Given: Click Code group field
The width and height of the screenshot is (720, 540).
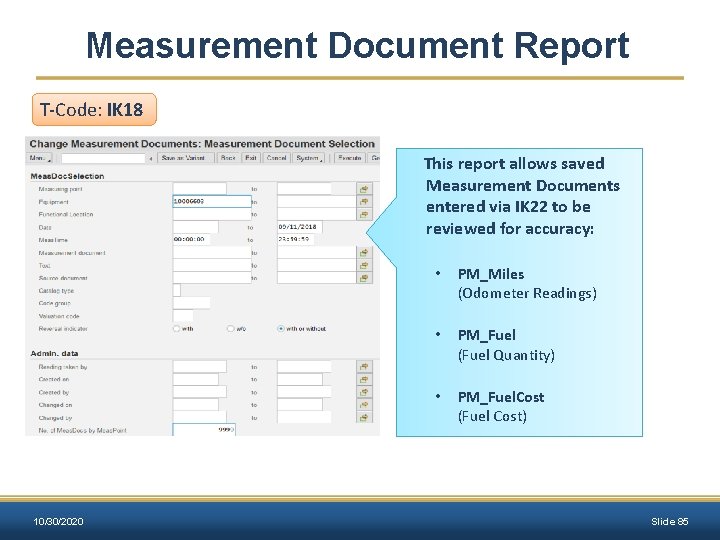Looking at the screenshot, I should (191, 303).
